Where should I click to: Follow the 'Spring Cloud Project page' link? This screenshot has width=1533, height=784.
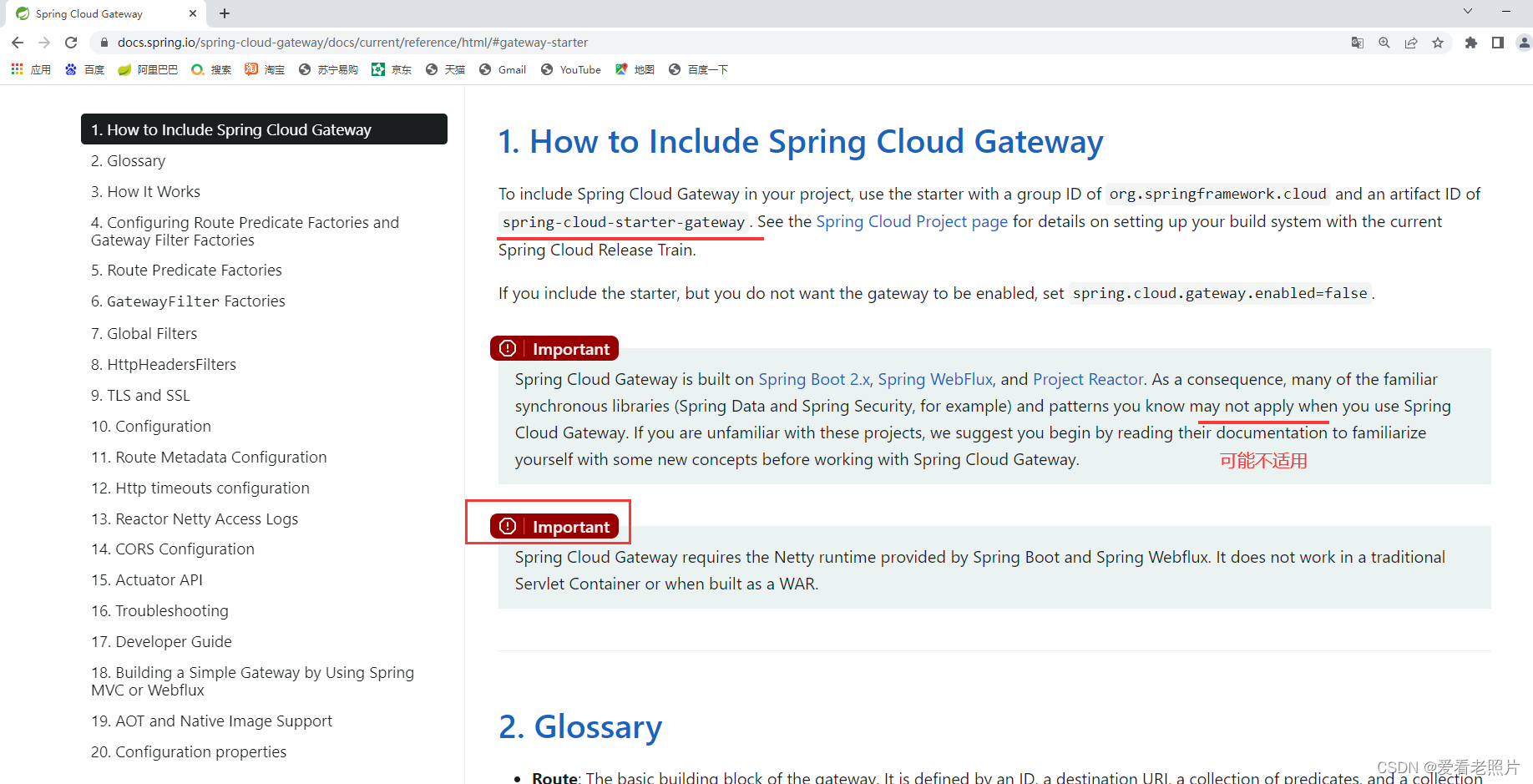click(x=912, y=221)
